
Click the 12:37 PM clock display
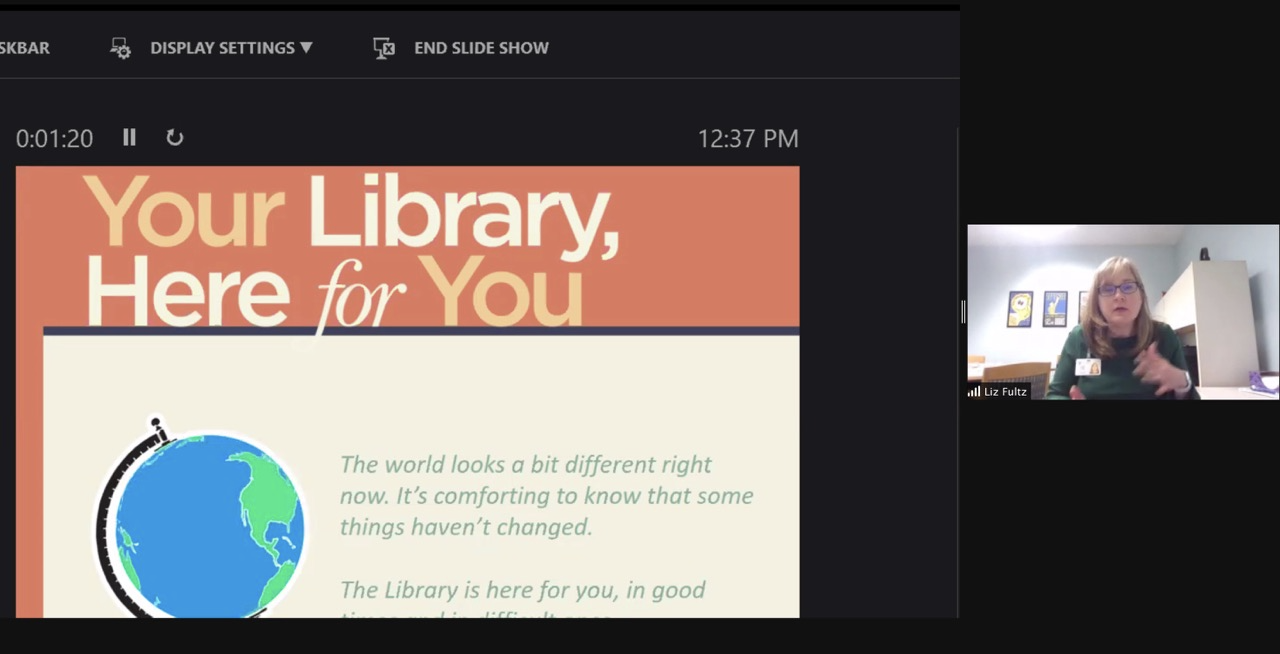click(748, 139)
